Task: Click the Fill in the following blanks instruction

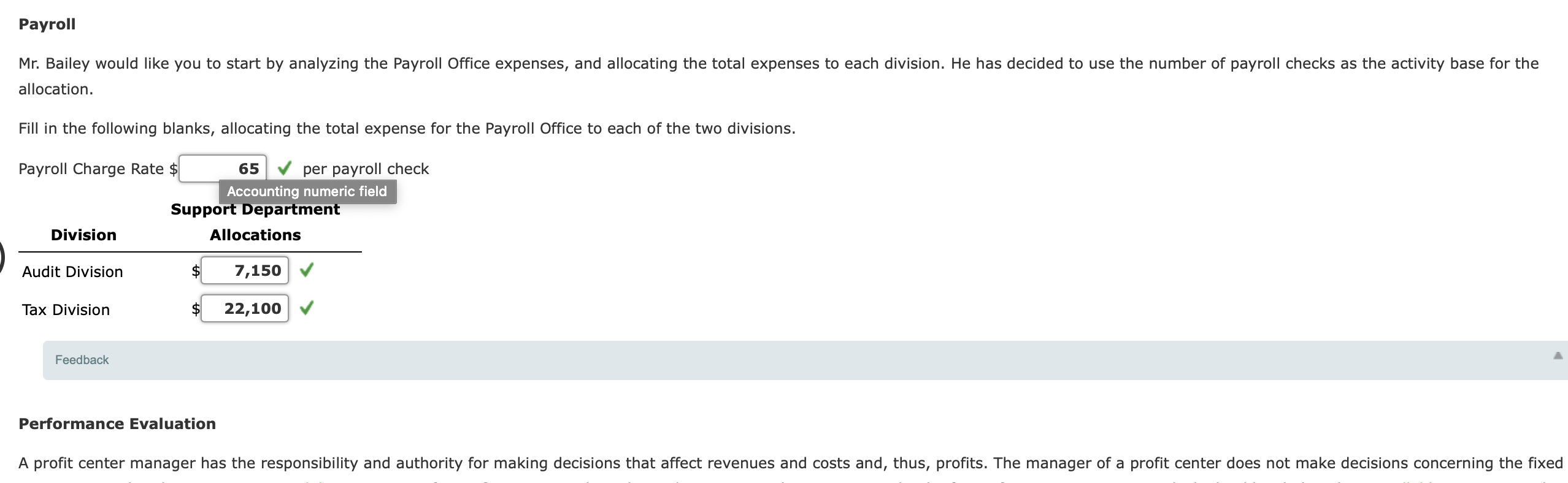Action: [407, 128]
